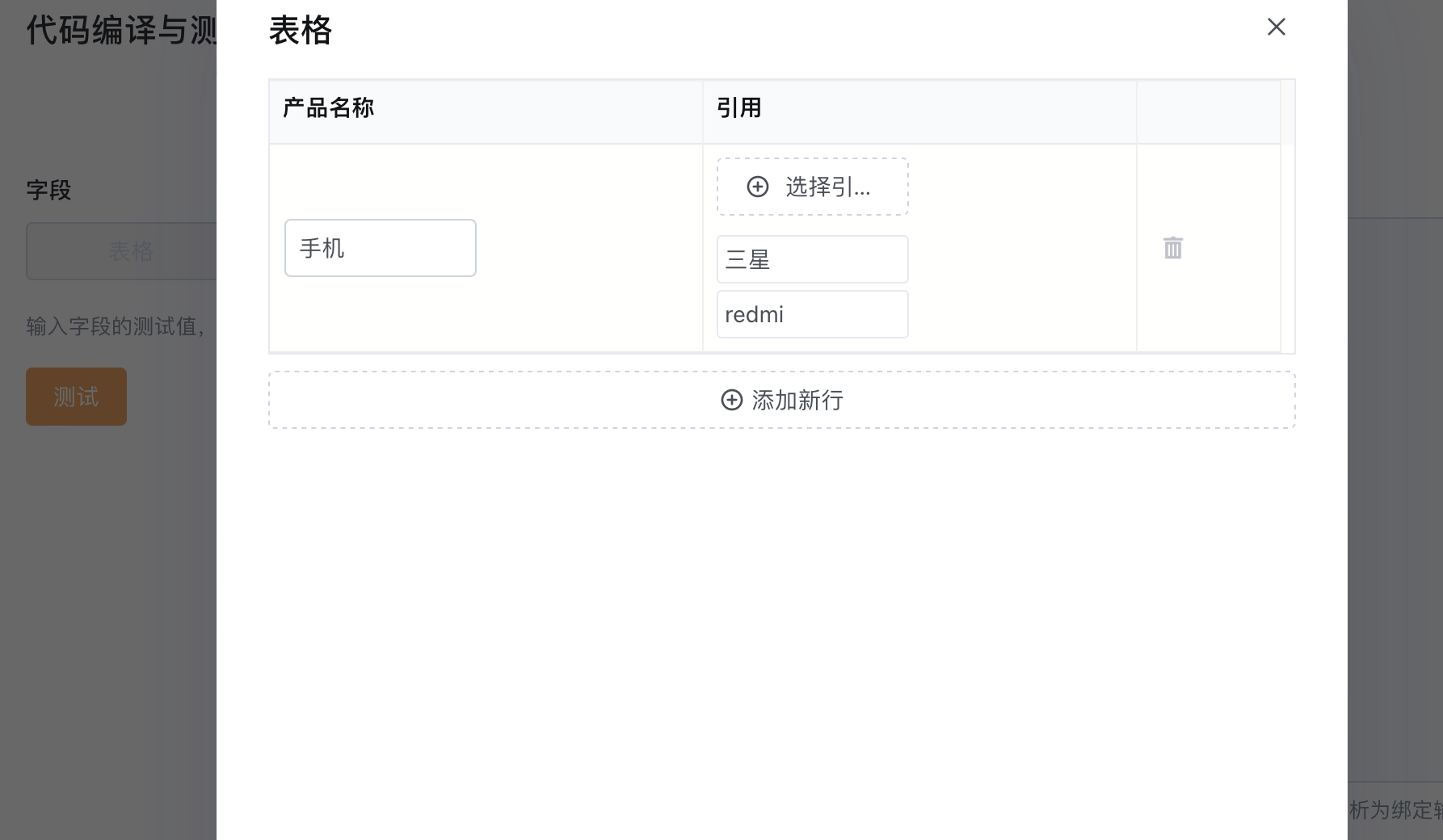This screenshot has height=840, width=1443.
Task: Click the 字段 label in background
Action: [x=48, y=191]
